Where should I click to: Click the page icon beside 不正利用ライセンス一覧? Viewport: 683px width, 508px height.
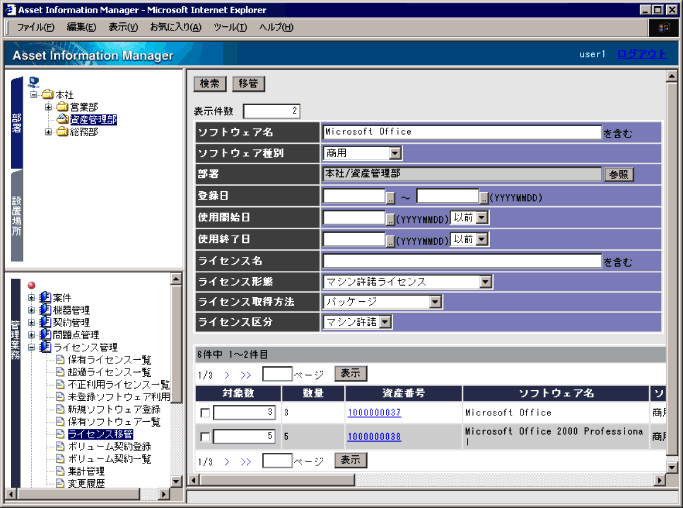60,384
